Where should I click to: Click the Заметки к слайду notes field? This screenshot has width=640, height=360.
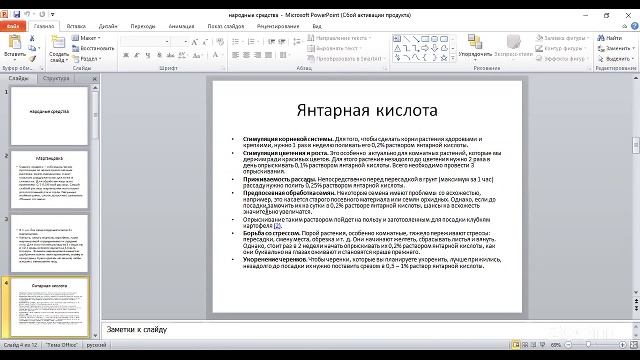(x=367, y=329)
